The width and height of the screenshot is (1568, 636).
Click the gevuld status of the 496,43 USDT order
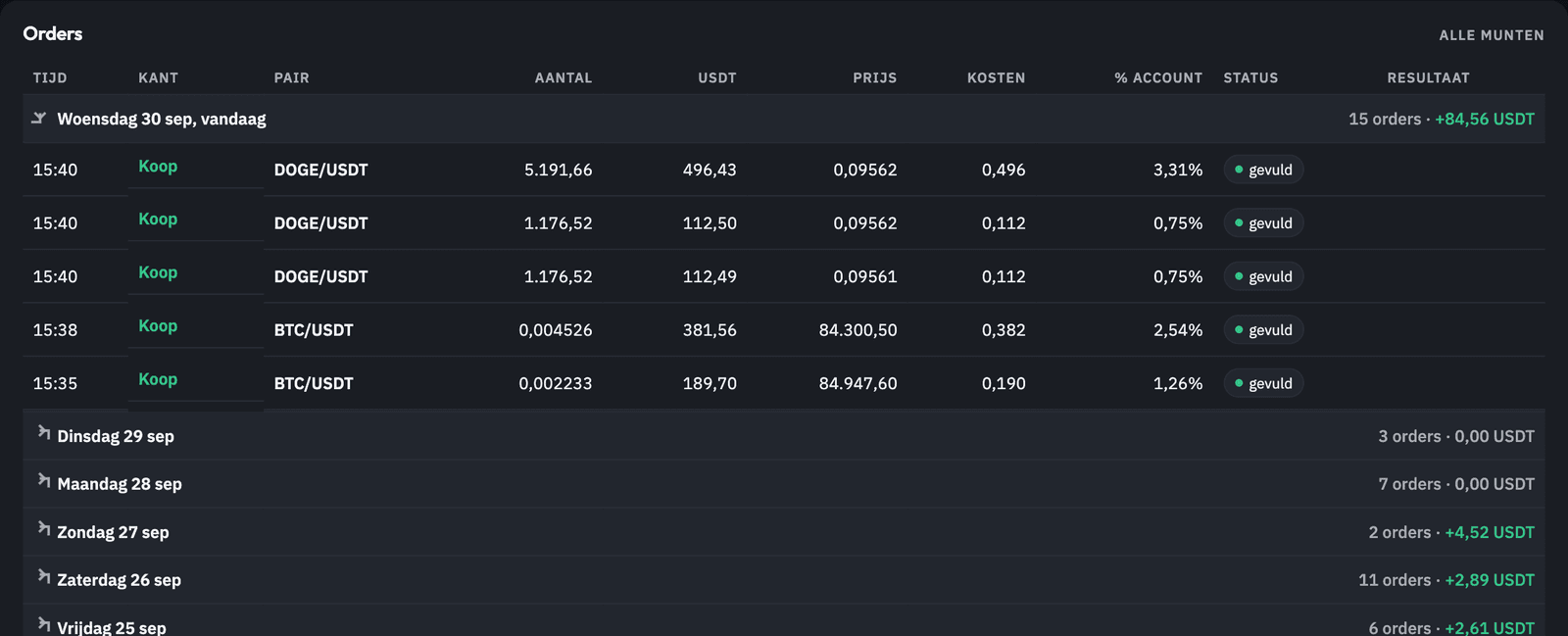[1263, 170]
